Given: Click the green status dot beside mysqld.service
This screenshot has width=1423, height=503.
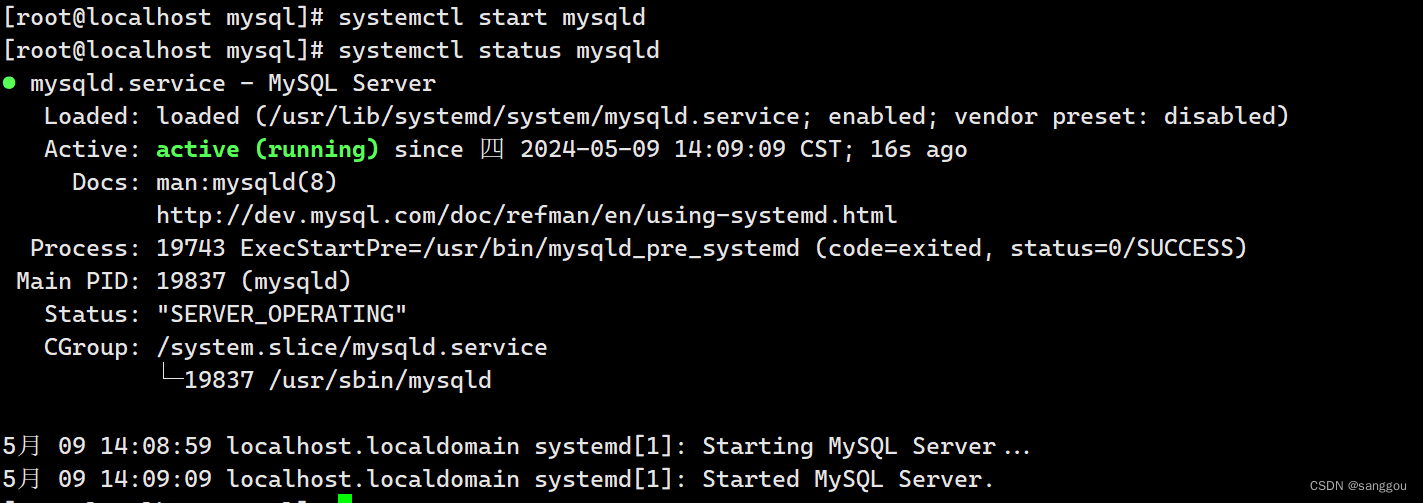Looking at the screenshot, I should point(9,83).
